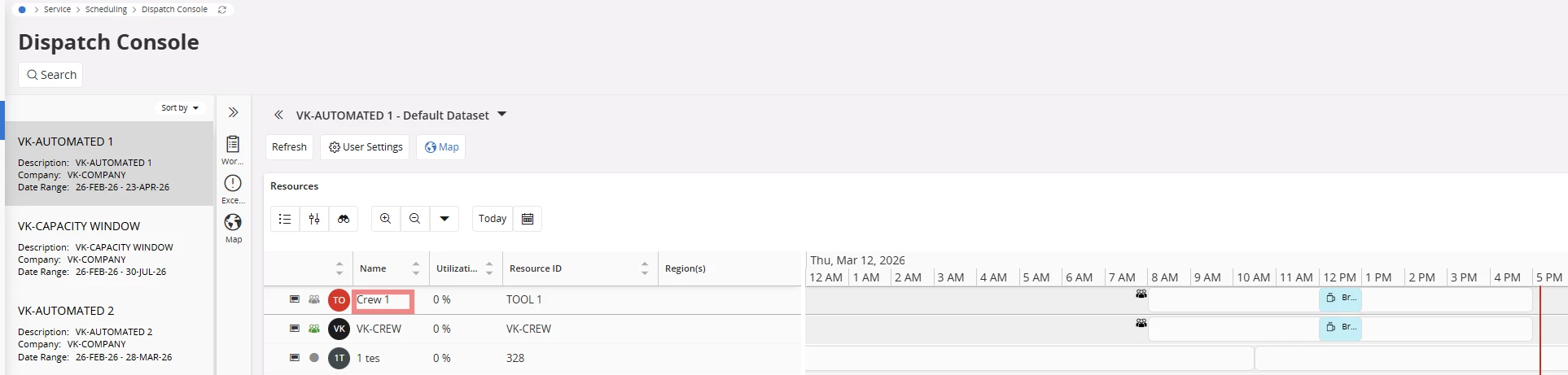Open the Work Orders clipboard panel icon
The image size is (1568, 375).
[x=233, y=145]
